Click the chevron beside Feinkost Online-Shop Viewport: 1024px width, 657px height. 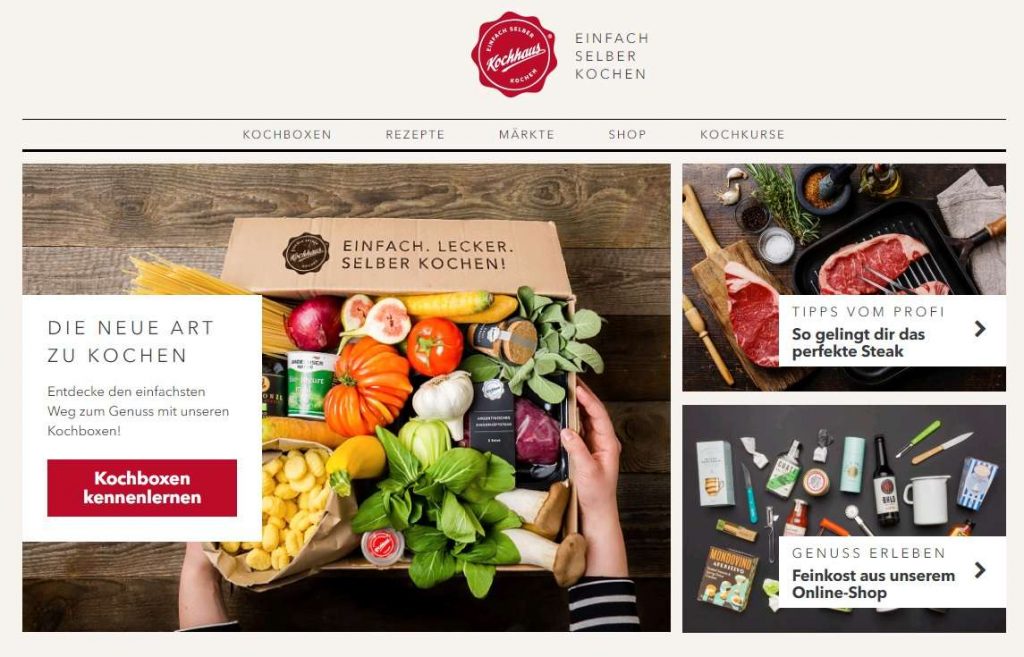pyautogui.click(x=980, y=570)
